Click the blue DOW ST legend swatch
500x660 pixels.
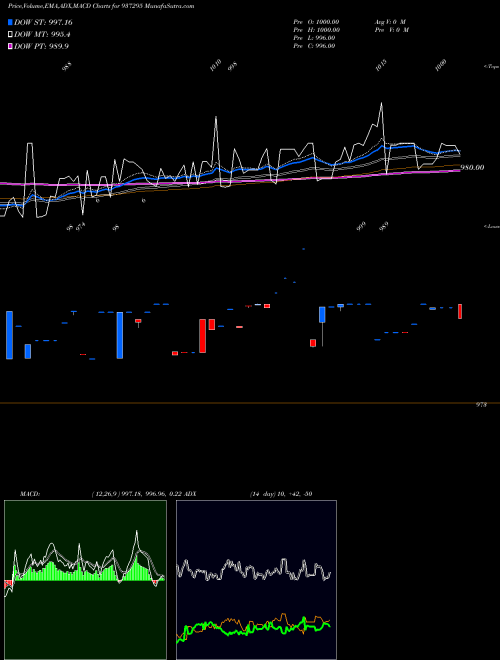pos(10,22)
